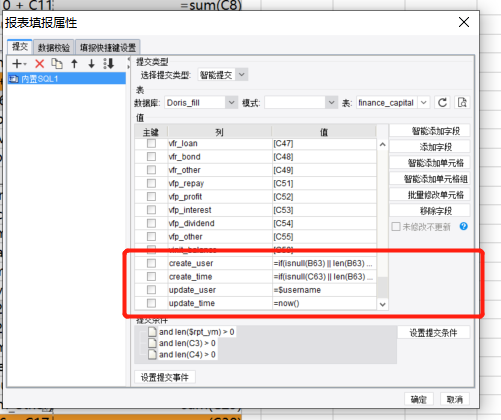Toggle primary key checkbox for create_user
The image size is (501, 420).
[151, 263]
